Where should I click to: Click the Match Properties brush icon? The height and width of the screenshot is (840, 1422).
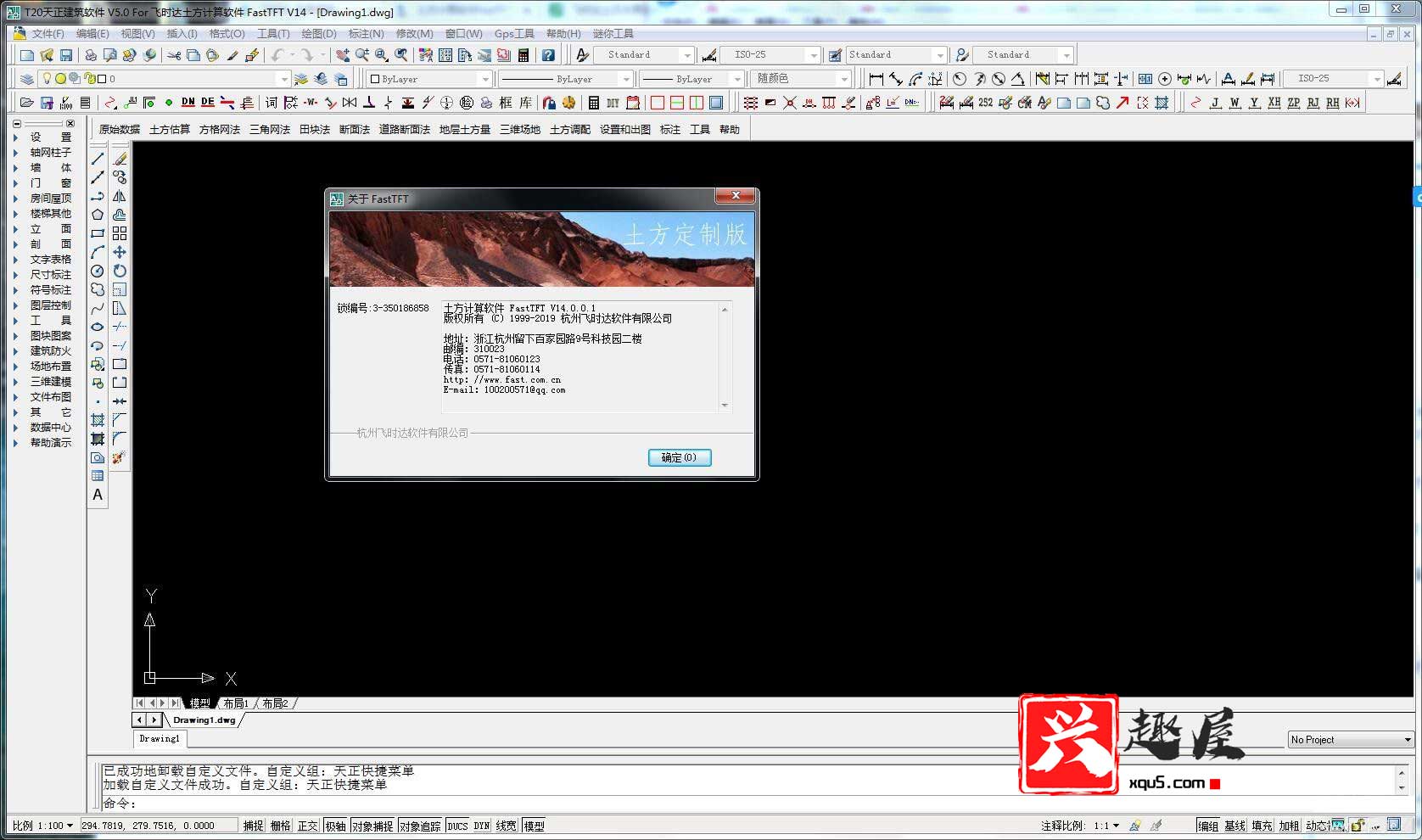(x=232, y=55)
